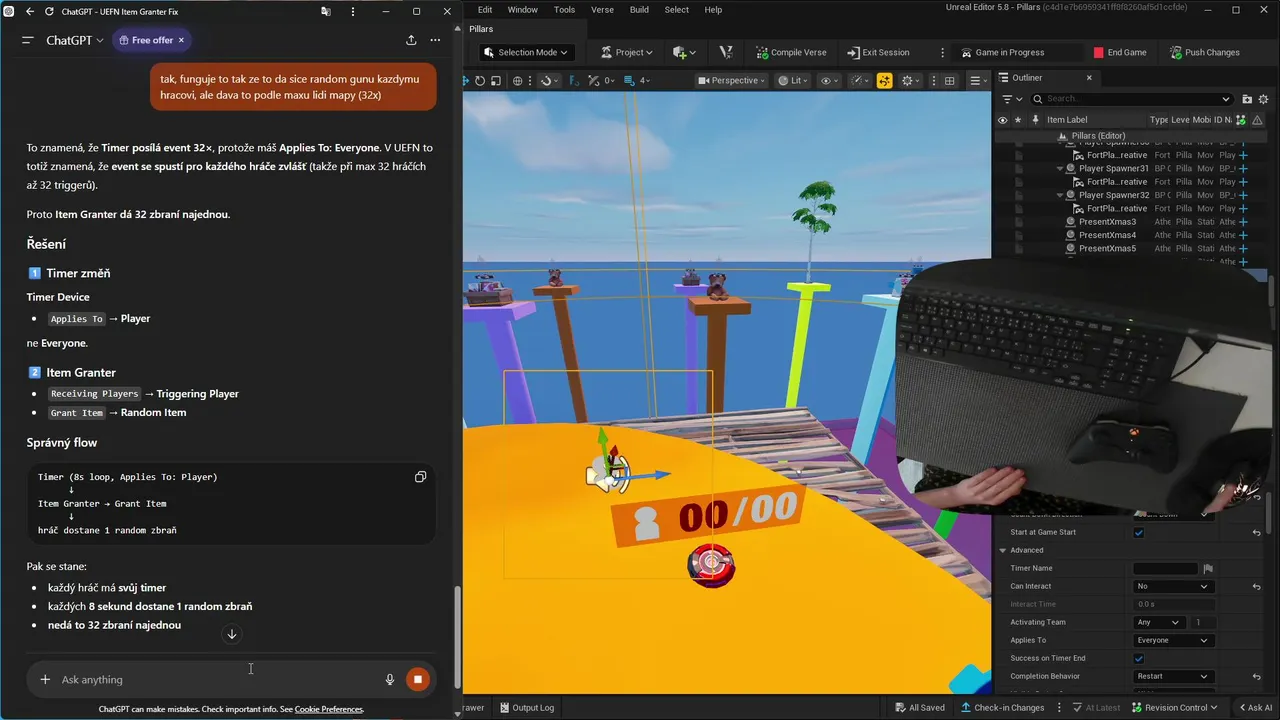
Task: Collapse Player Spawner31 tree row
Action: click(1060, 169)
